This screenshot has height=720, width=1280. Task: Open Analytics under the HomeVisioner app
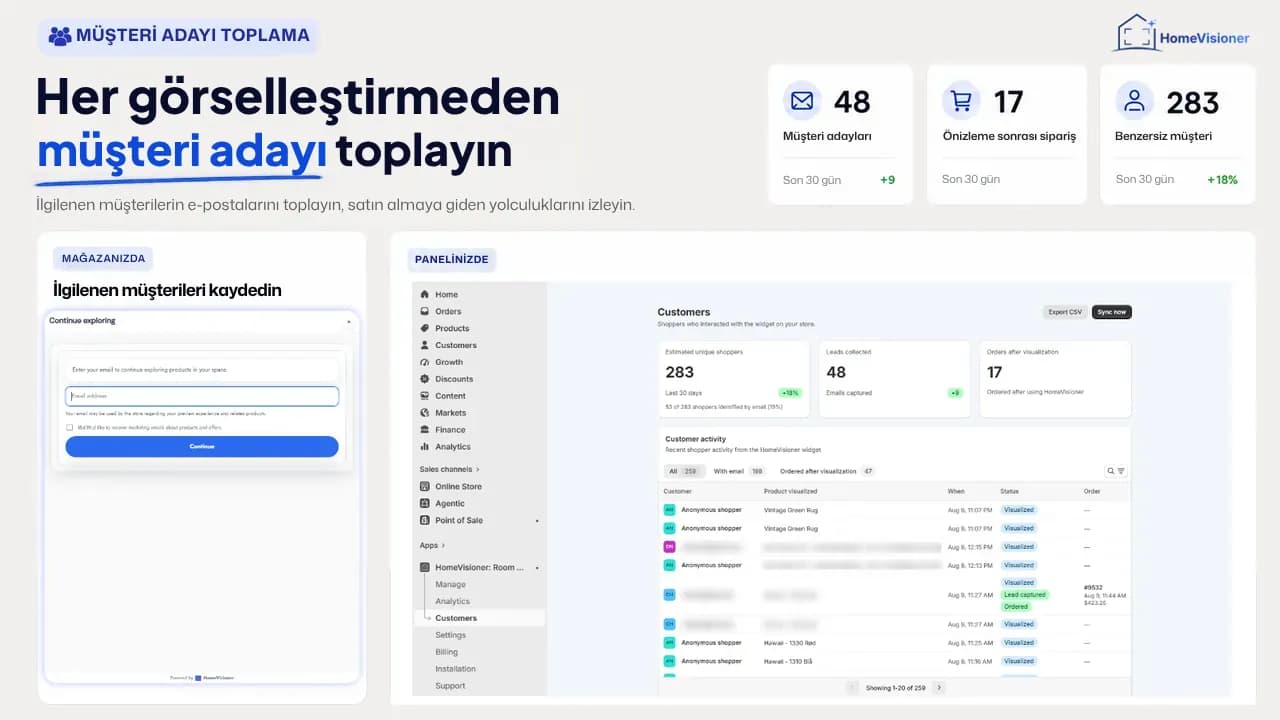pyautogui.click(x=452, y=601)
